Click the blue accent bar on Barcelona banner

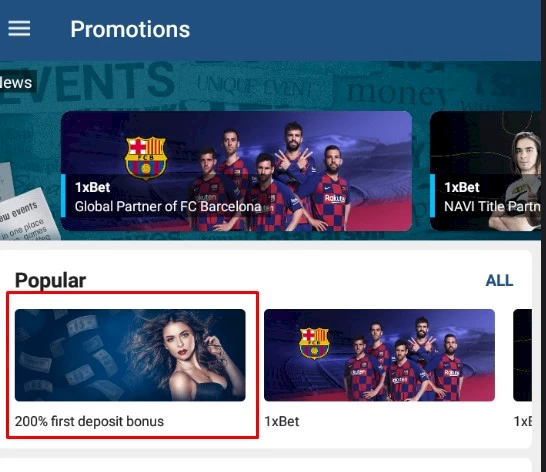[63, 195]
